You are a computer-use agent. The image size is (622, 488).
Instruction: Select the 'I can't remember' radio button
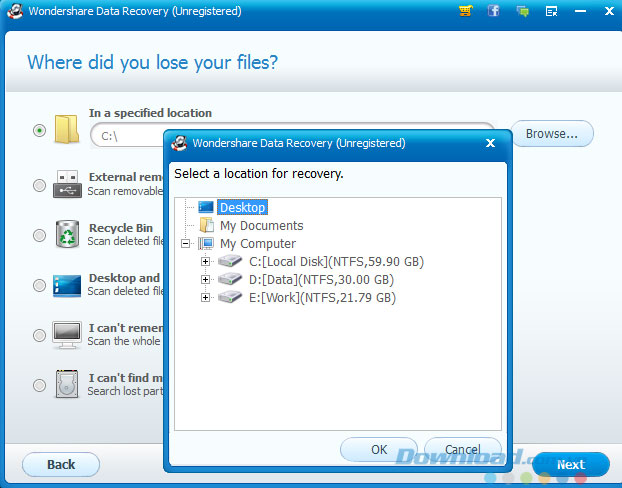tap(39, 335)
